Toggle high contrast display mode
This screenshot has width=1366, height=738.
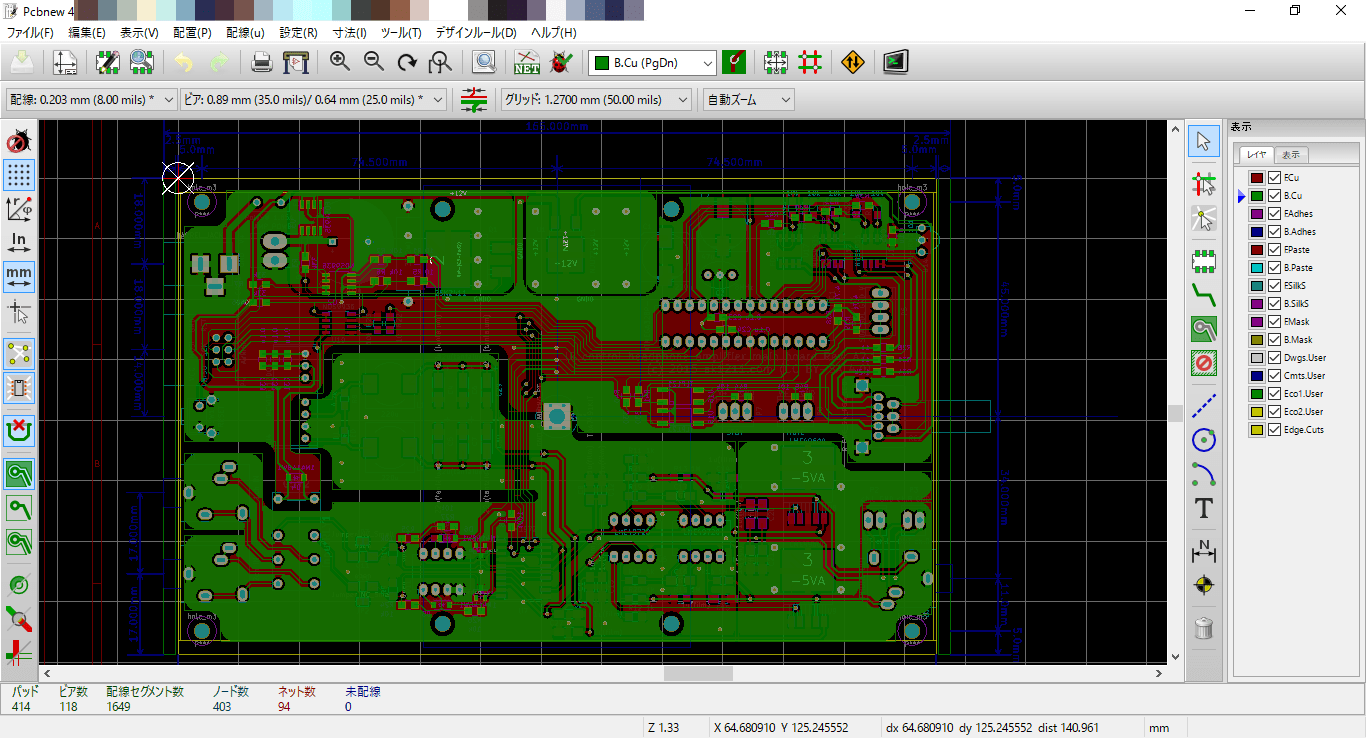click(19, 654)
